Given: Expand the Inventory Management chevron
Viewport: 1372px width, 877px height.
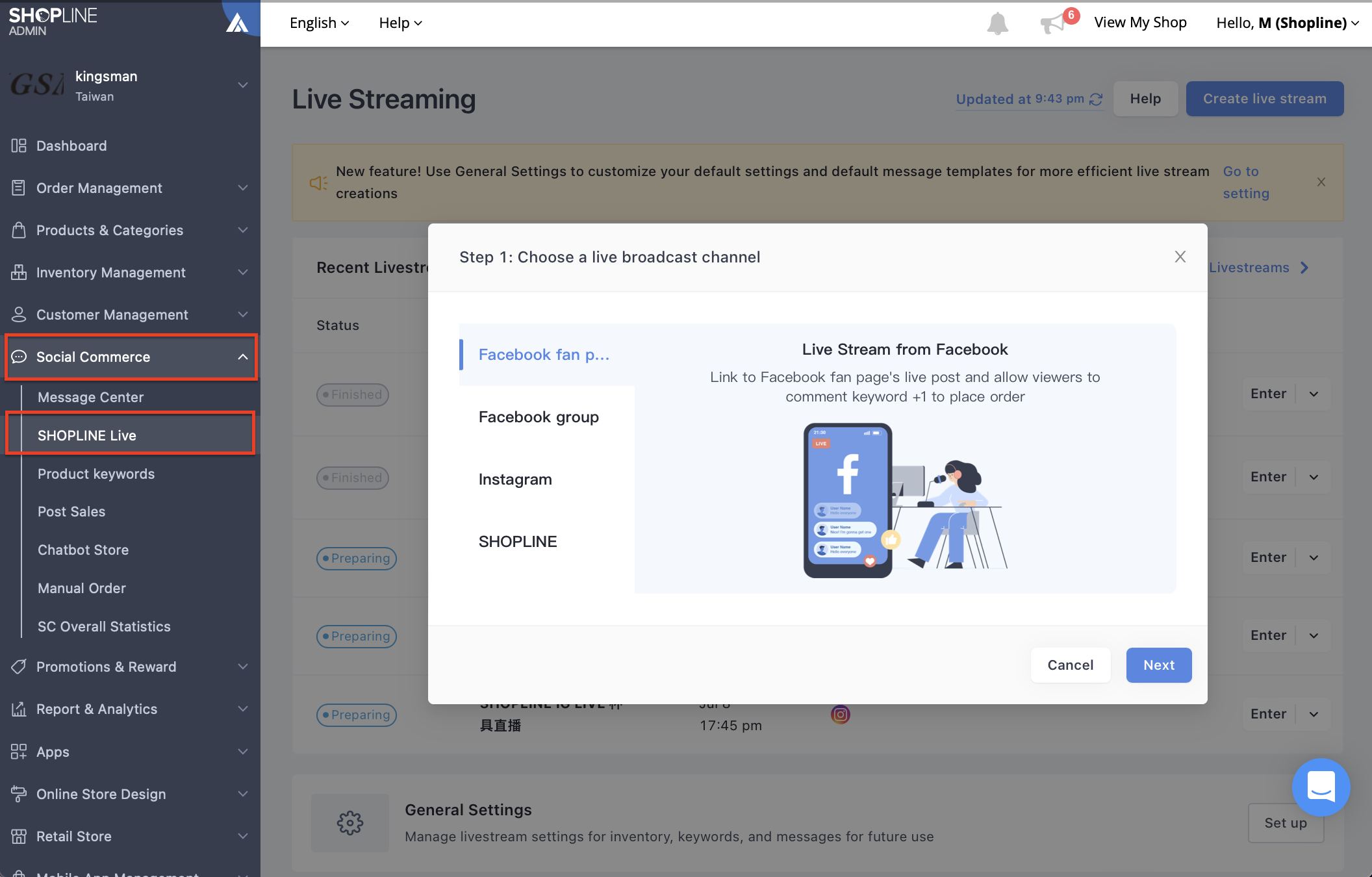Looking at the screenshot, I should (243, 272).
